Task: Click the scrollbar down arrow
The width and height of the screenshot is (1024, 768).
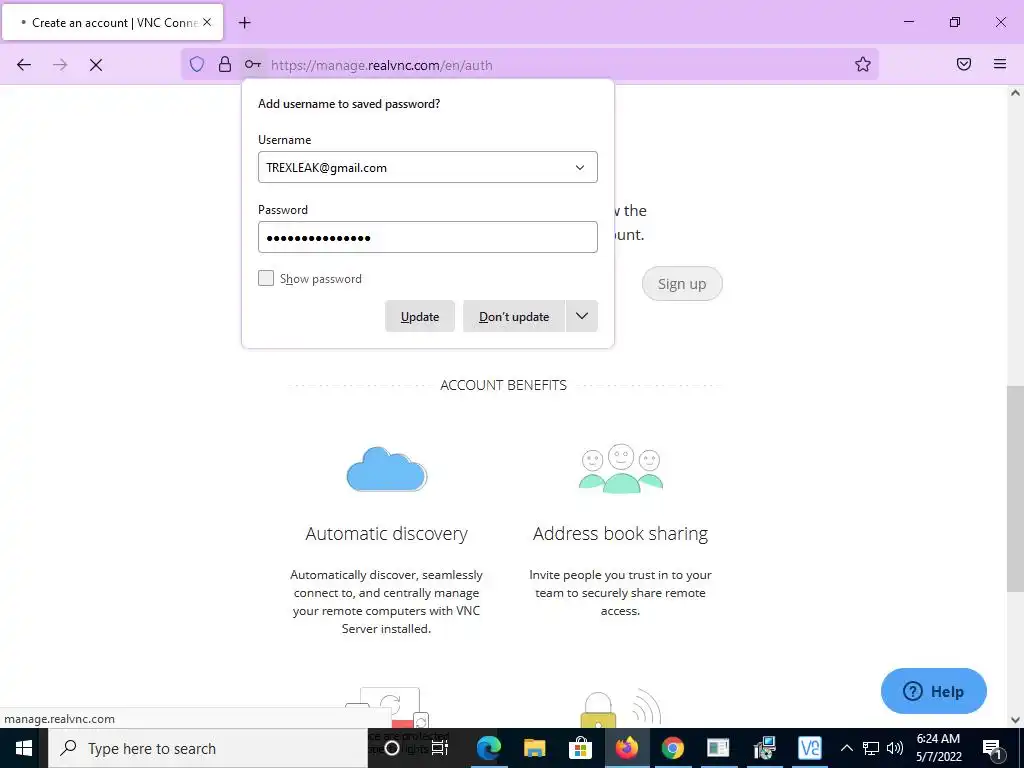Action: [x=1015, y=720]
